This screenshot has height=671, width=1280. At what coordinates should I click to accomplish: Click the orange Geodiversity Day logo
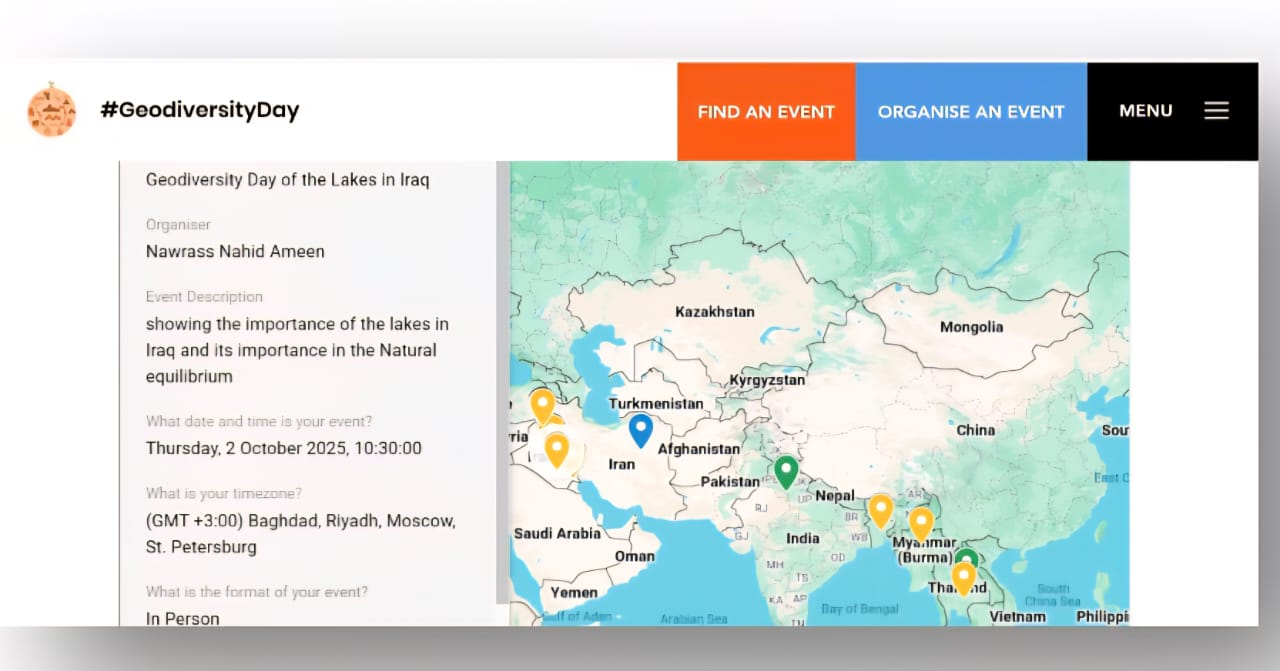(51, 111)
